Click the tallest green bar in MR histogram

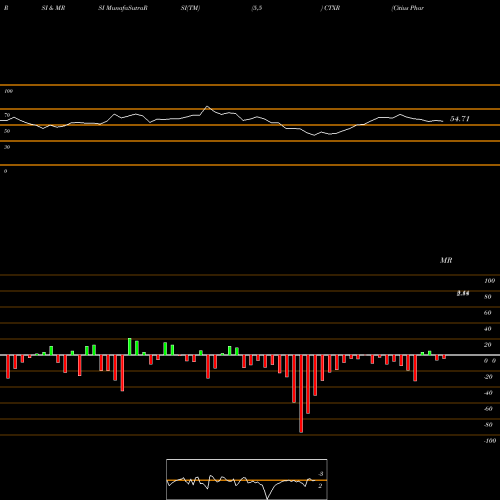(130, 347)
